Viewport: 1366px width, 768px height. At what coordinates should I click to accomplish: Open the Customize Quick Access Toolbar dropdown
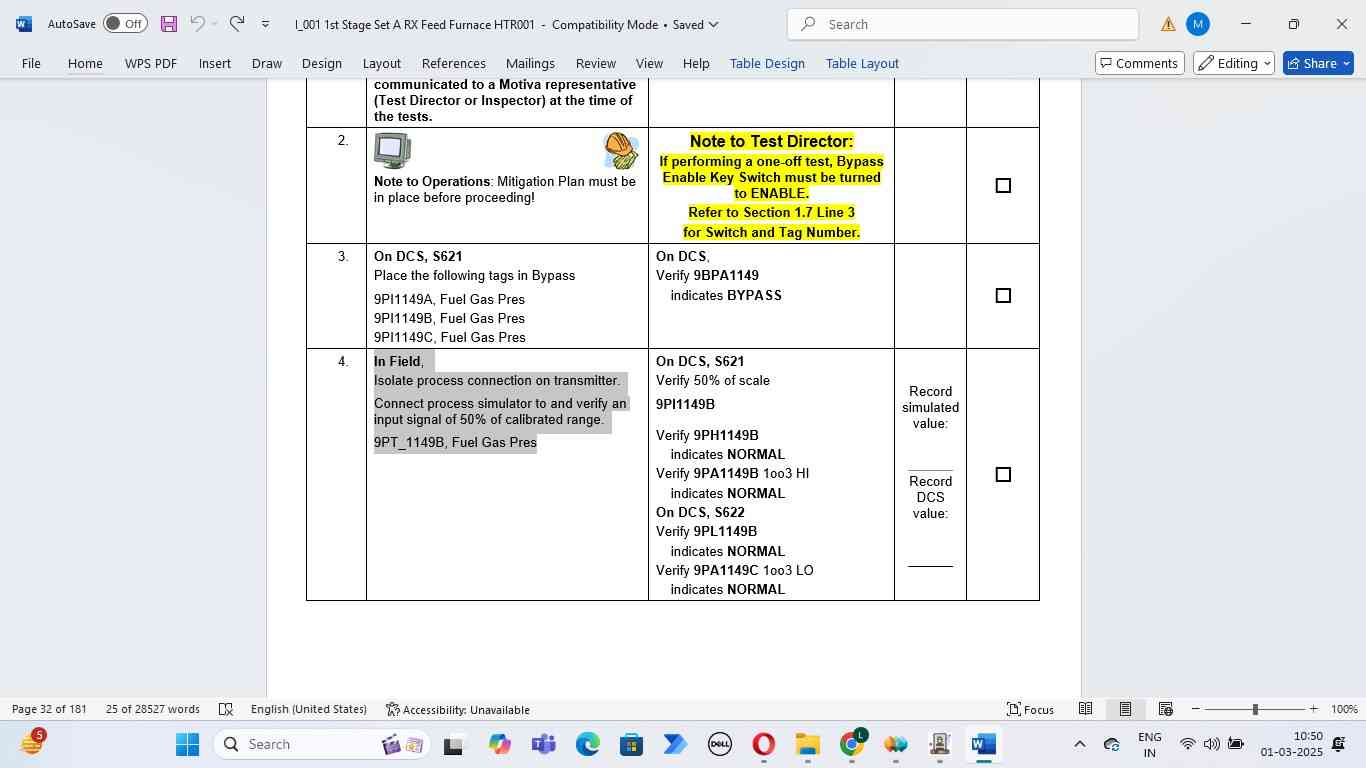265,24
